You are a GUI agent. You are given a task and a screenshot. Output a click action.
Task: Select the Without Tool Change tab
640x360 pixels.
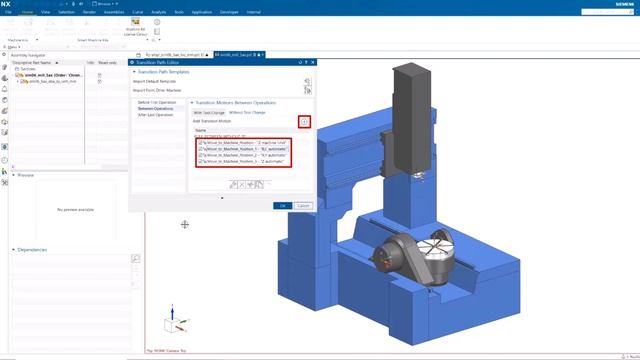coord(247,112)
